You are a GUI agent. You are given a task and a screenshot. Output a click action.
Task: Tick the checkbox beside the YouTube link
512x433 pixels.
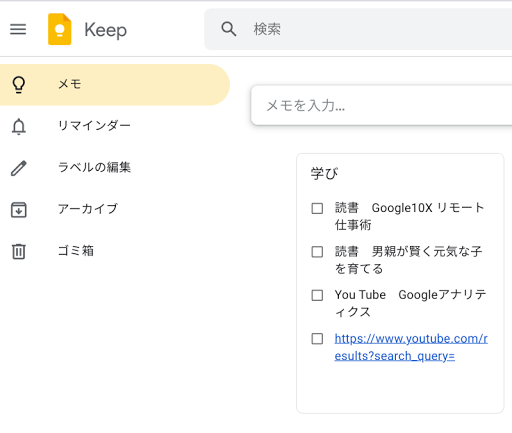pos(317,339)
